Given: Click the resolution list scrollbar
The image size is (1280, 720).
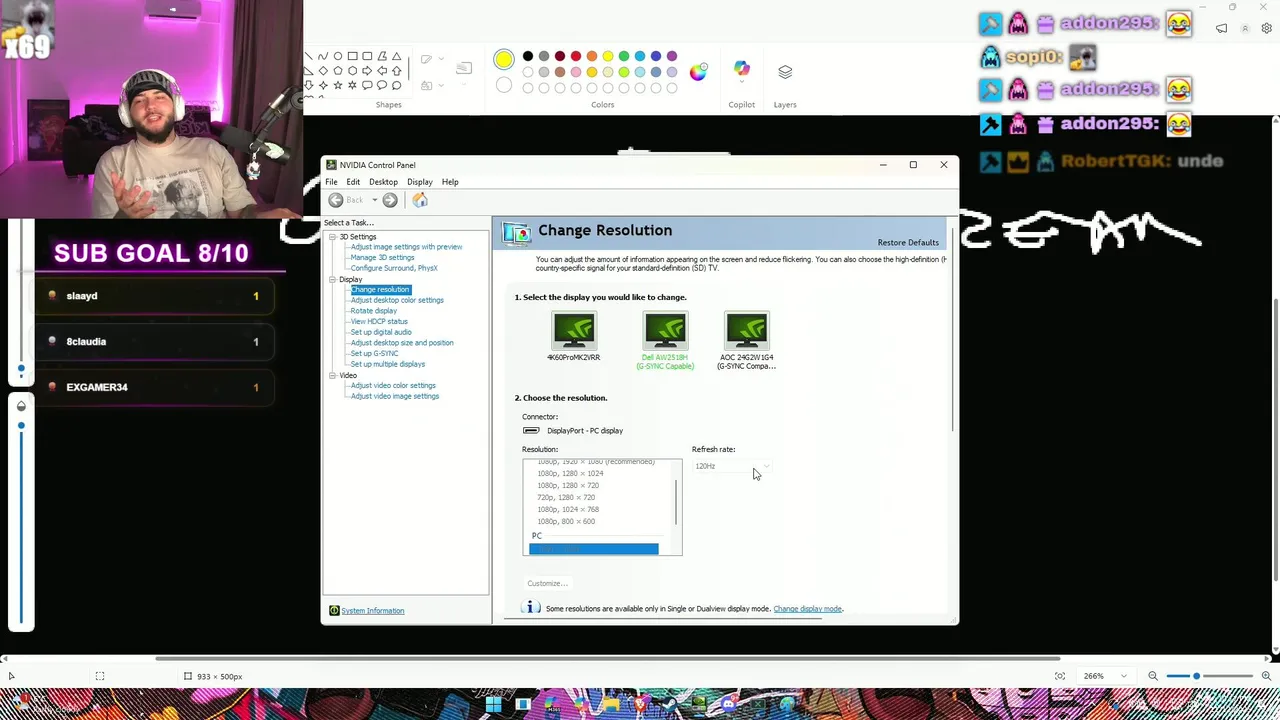Looking at the screenshot, I should tap(677, 503).
